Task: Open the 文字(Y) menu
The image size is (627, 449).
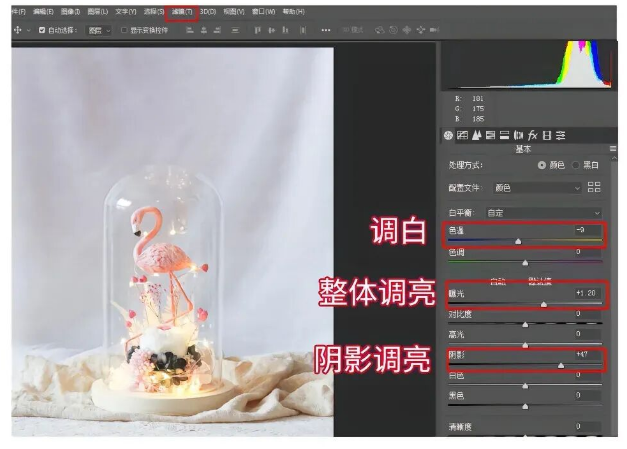Action: click(126, 12)
